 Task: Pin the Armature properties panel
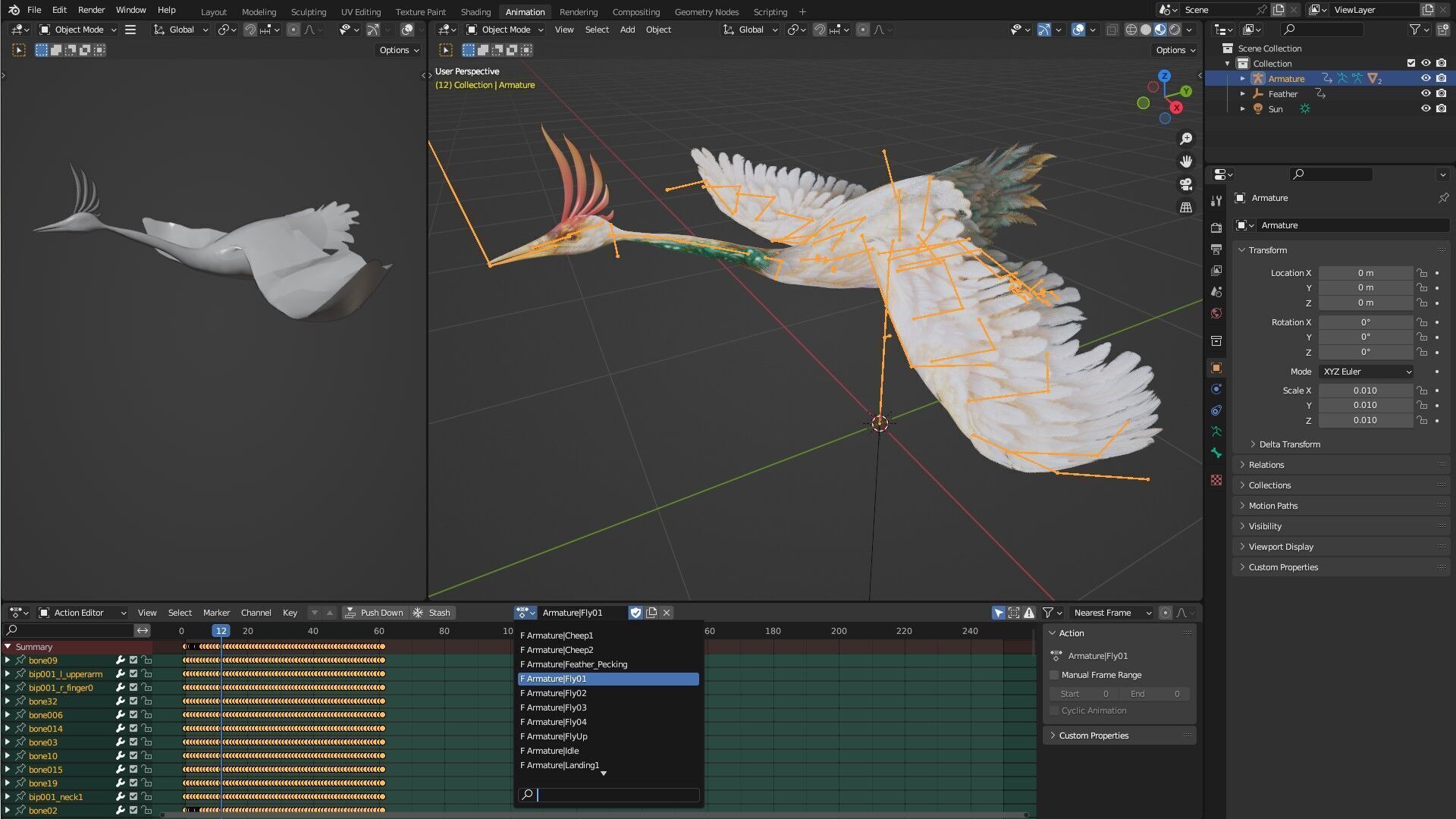pos(1443,198)
